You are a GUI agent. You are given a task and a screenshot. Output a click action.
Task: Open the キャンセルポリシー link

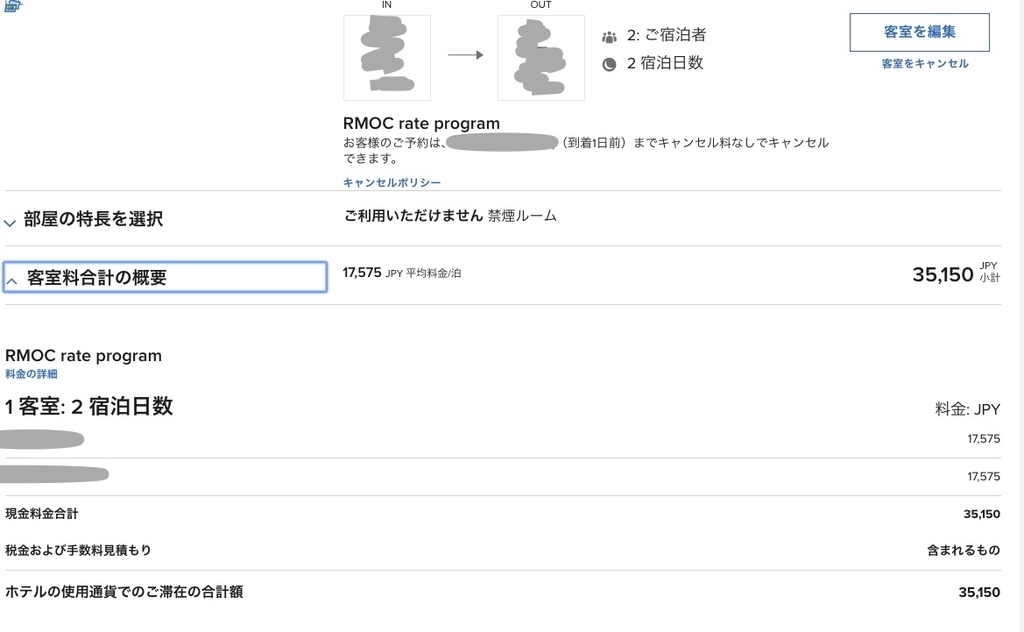(391, 183)
